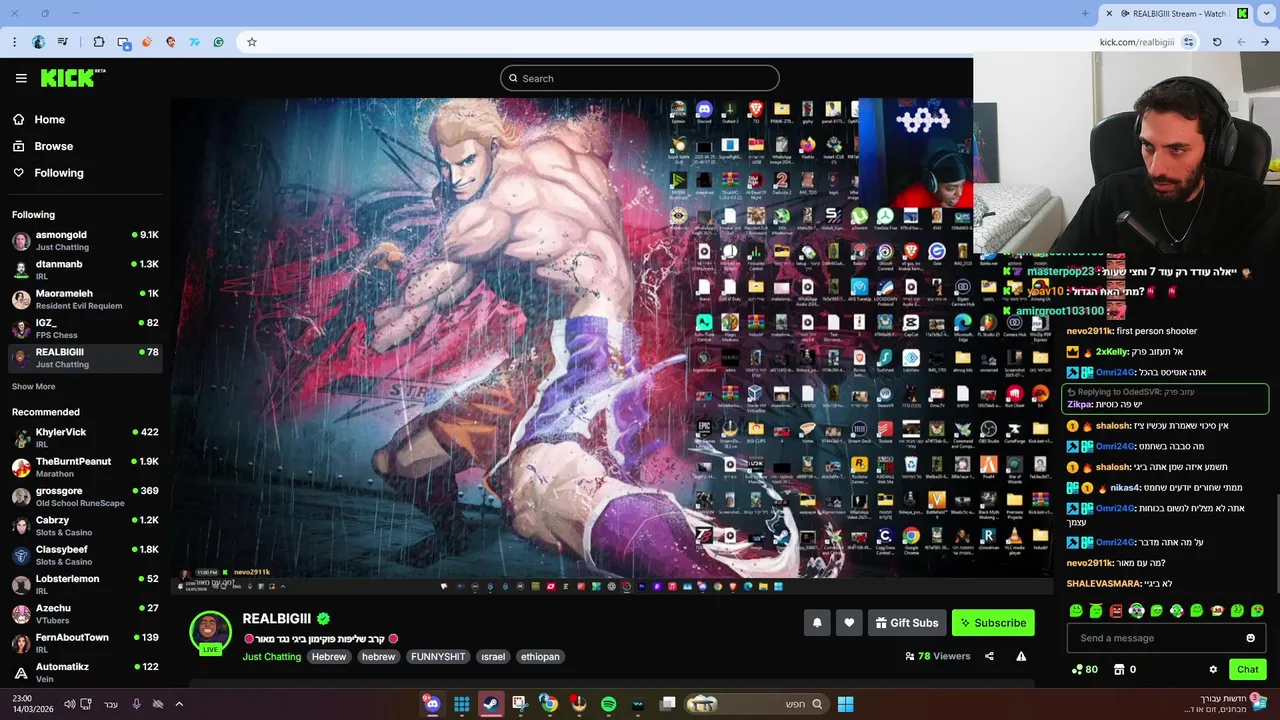
Task: Open Steam from the taskbar
Action: [x=490, y=704]
